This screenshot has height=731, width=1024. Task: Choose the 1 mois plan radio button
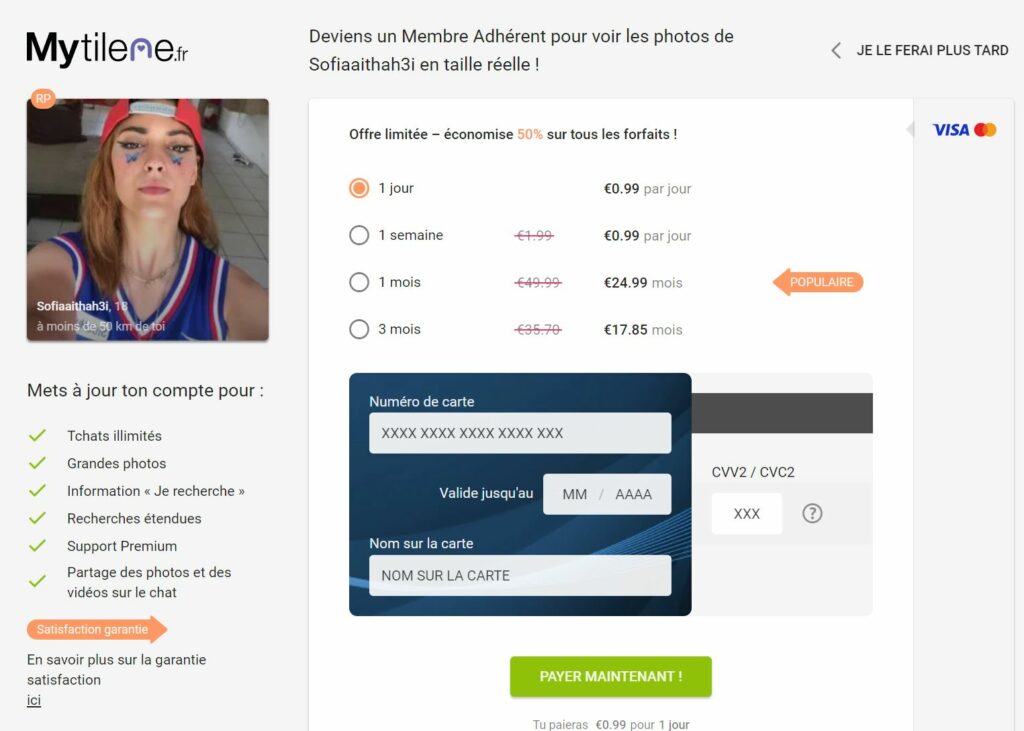click(359, 282)
